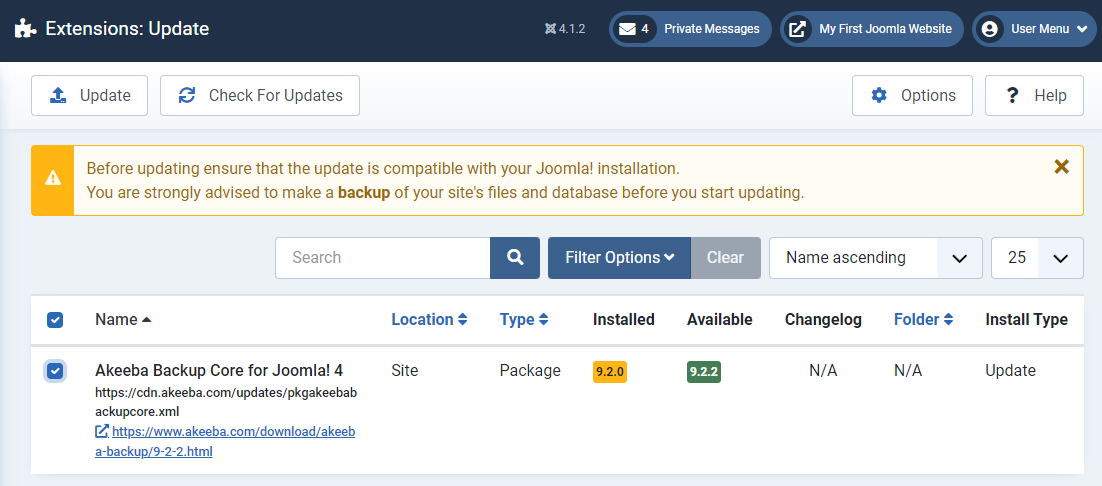Click the Available column header
This screenshot has width=1102, height=486.
[720, 320]
